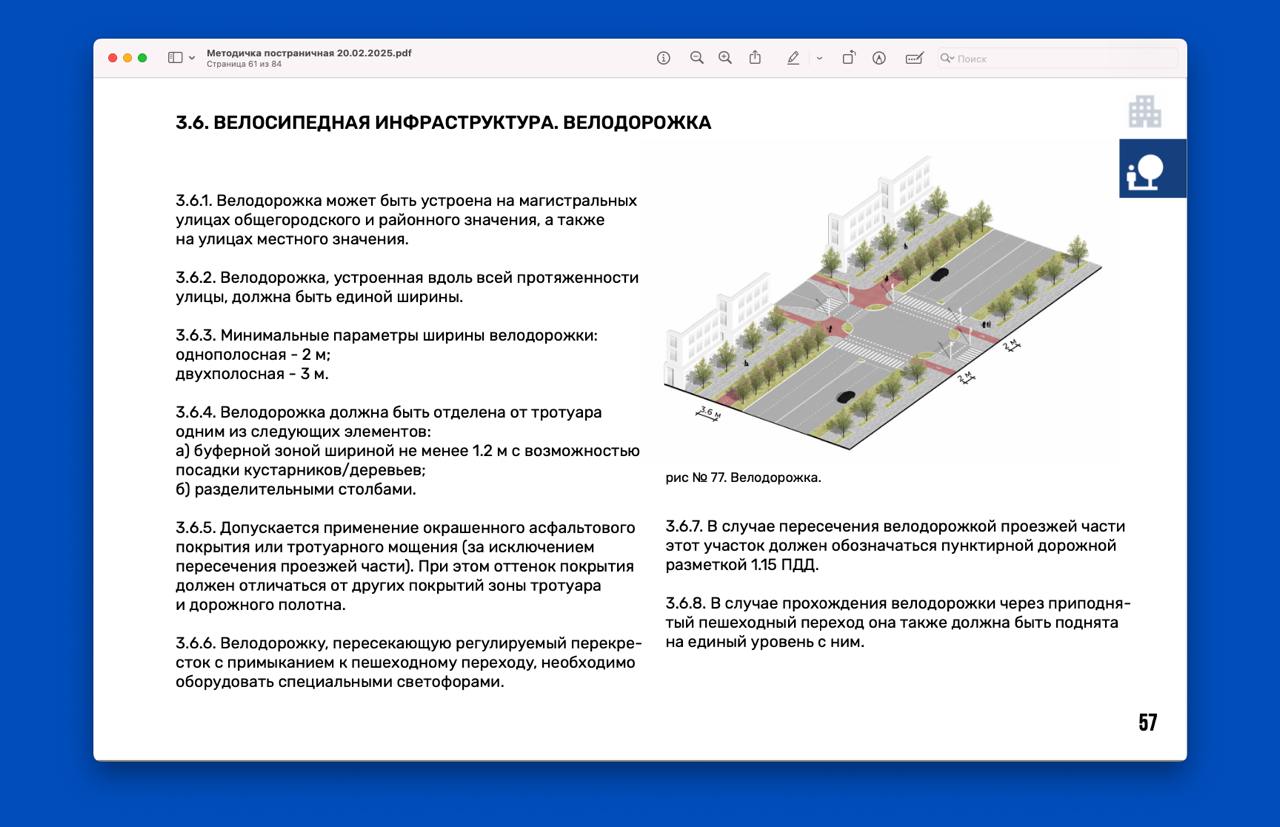Open the sidebar view toggle
This screenshot has width=1280, height=827.
(175, 58)
